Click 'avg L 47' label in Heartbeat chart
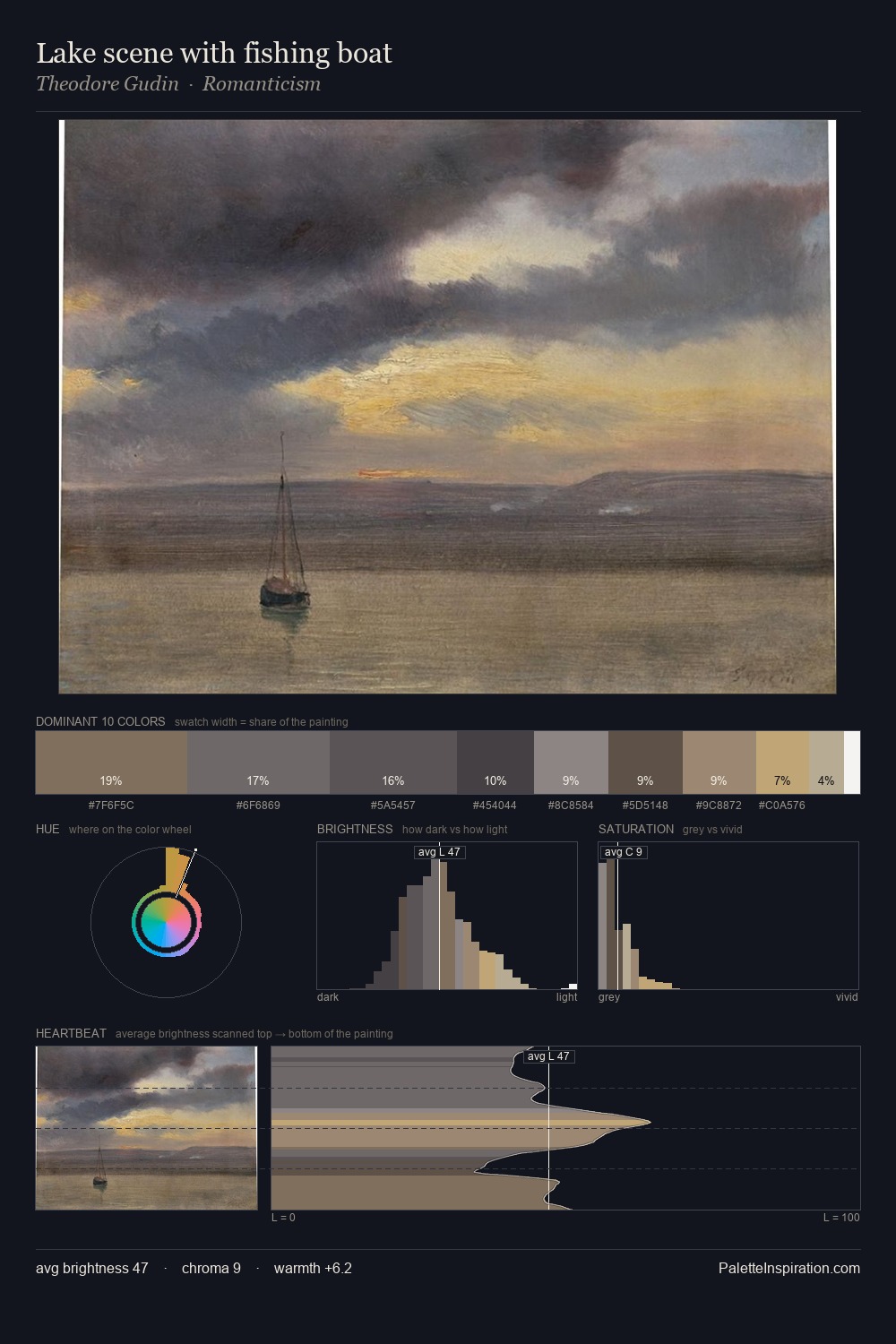This screenshot has height=1344, width=896. (548, 1056)
